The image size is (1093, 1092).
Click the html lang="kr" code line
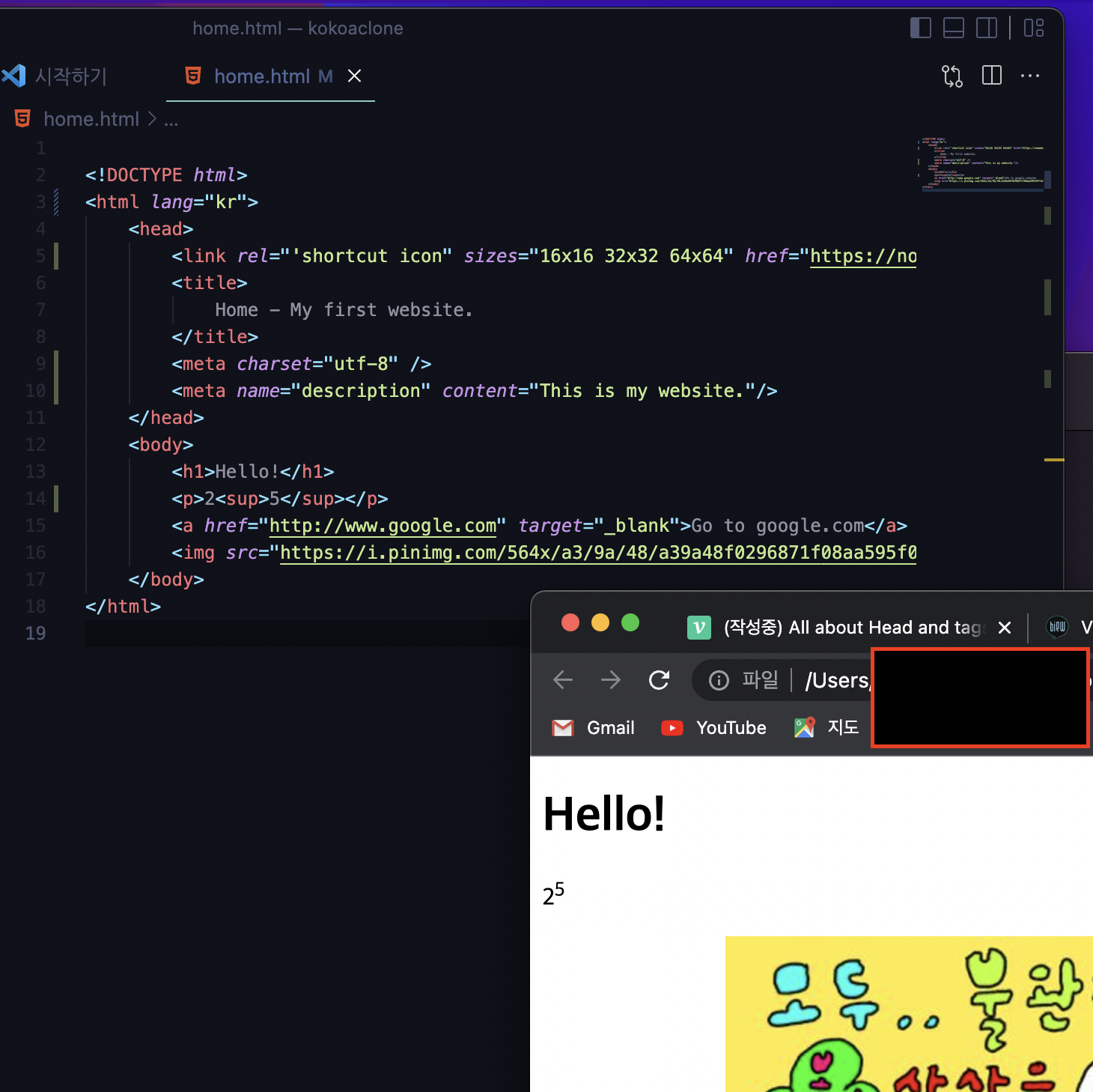(171, 202)
